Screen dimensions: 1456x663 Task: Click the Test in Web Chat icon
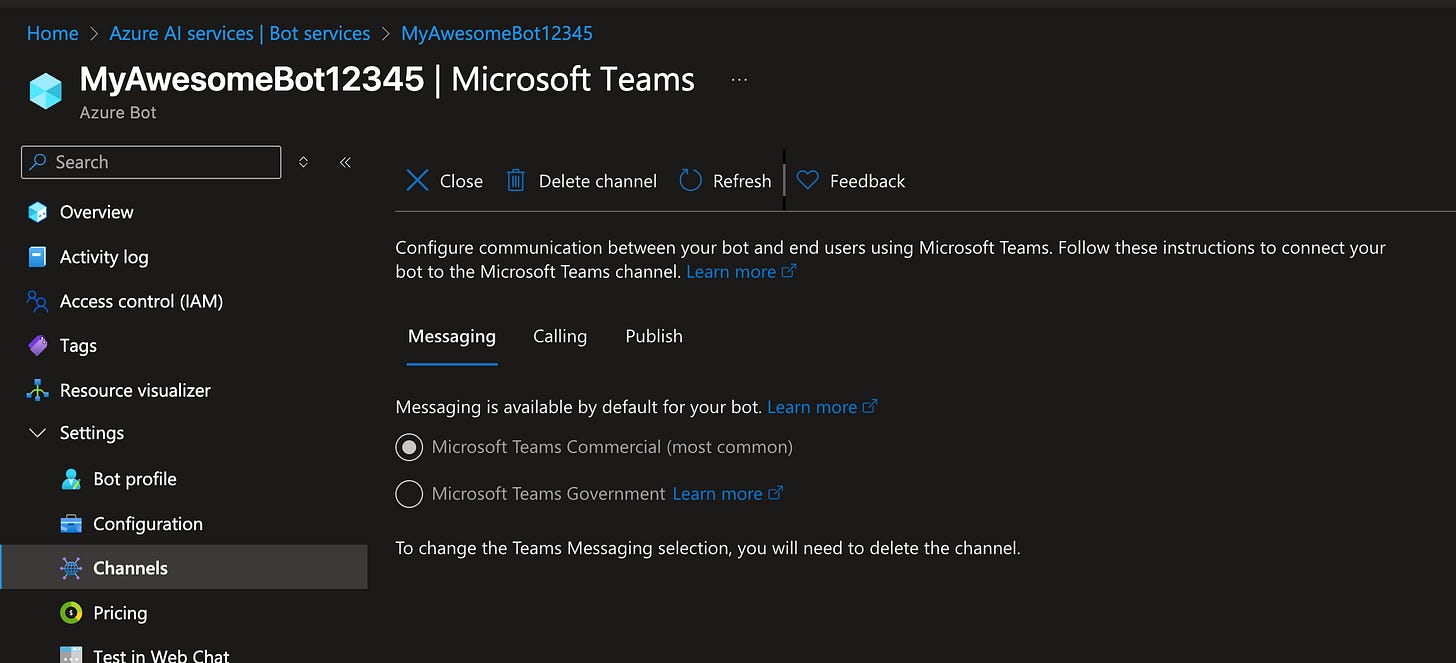click(x=71, y=655)
